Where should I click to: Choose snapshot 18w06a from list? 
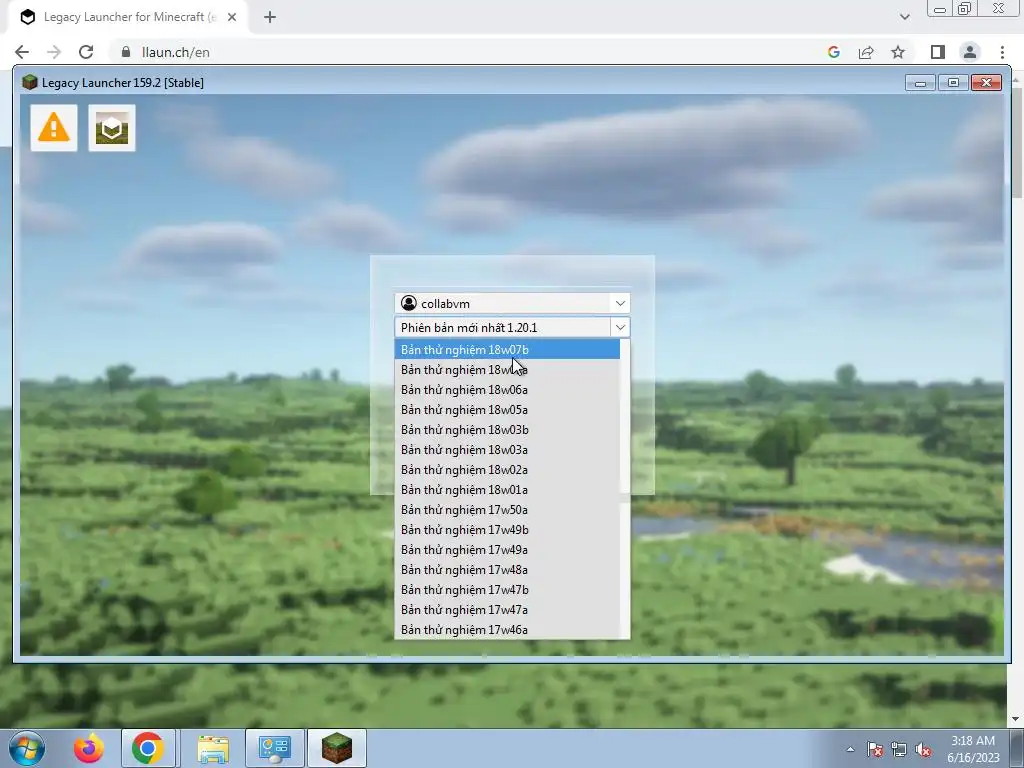tap(507, 390)
